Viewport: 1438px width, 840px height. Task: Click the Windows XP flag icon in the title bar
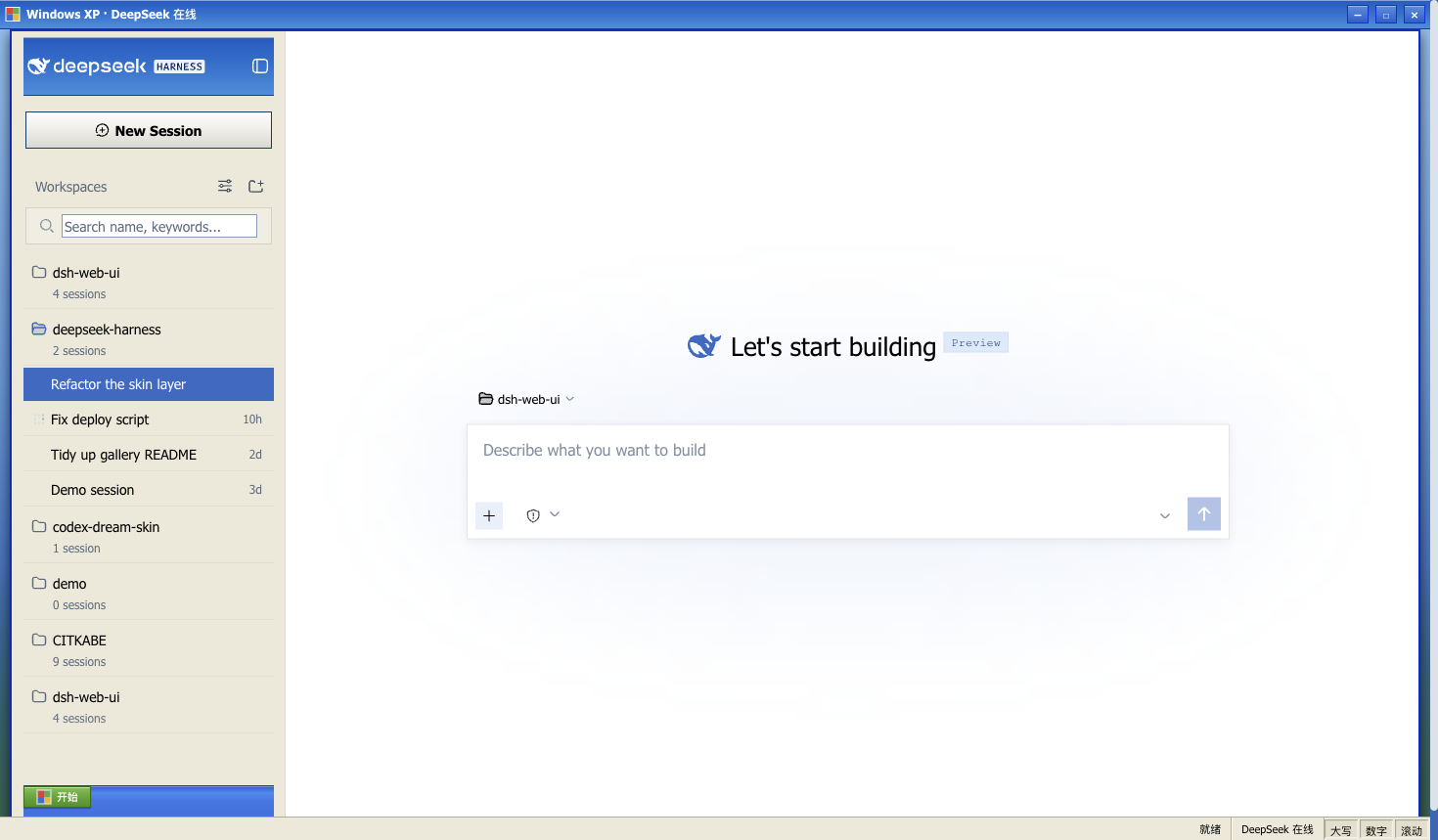coord(13,14)
